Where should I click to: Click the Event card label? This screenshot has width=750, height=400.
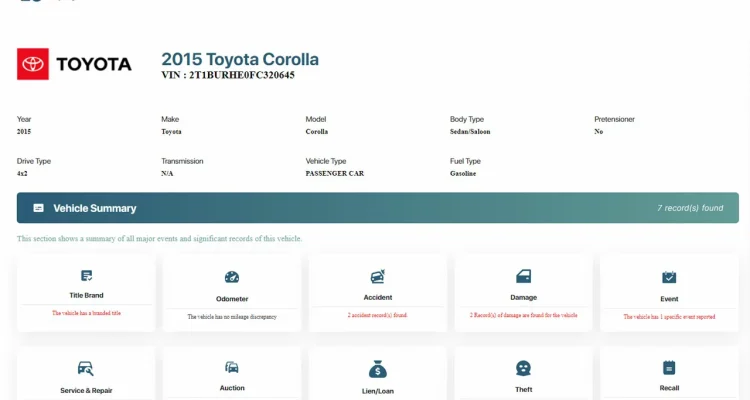click(669, 299)
